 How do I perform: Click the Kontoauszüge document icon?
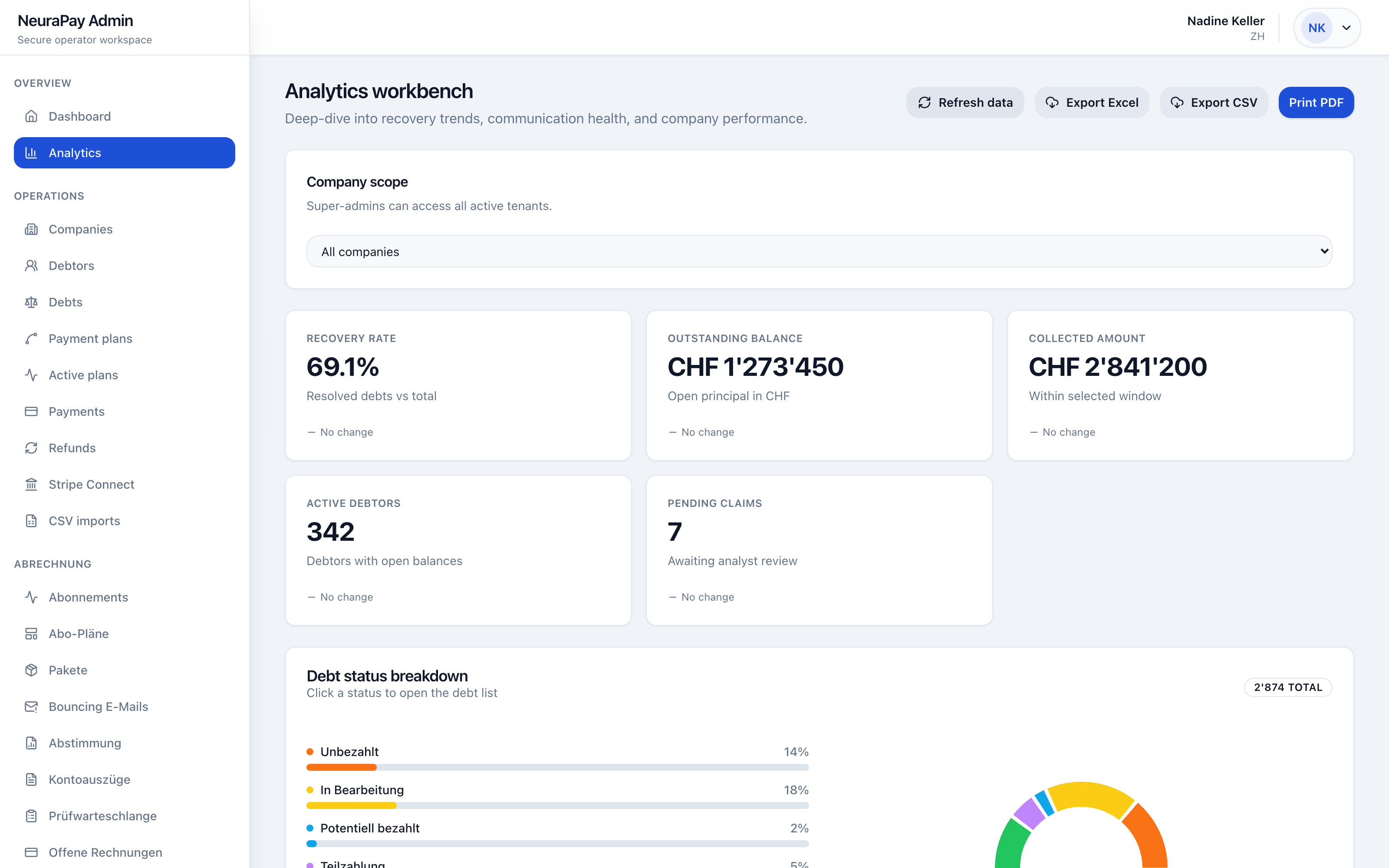click(31, 779)
